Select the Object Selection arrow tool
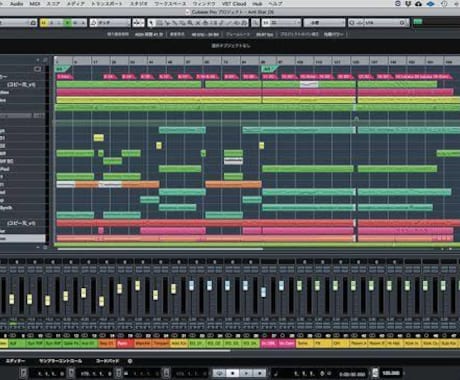 (x=151, y=23)
